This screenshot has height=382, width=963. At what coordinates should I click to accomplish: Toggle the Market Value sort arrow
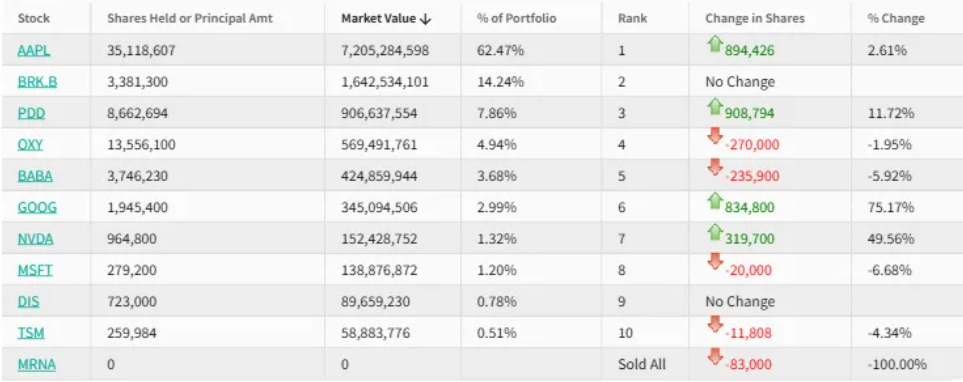pos(426,19)
